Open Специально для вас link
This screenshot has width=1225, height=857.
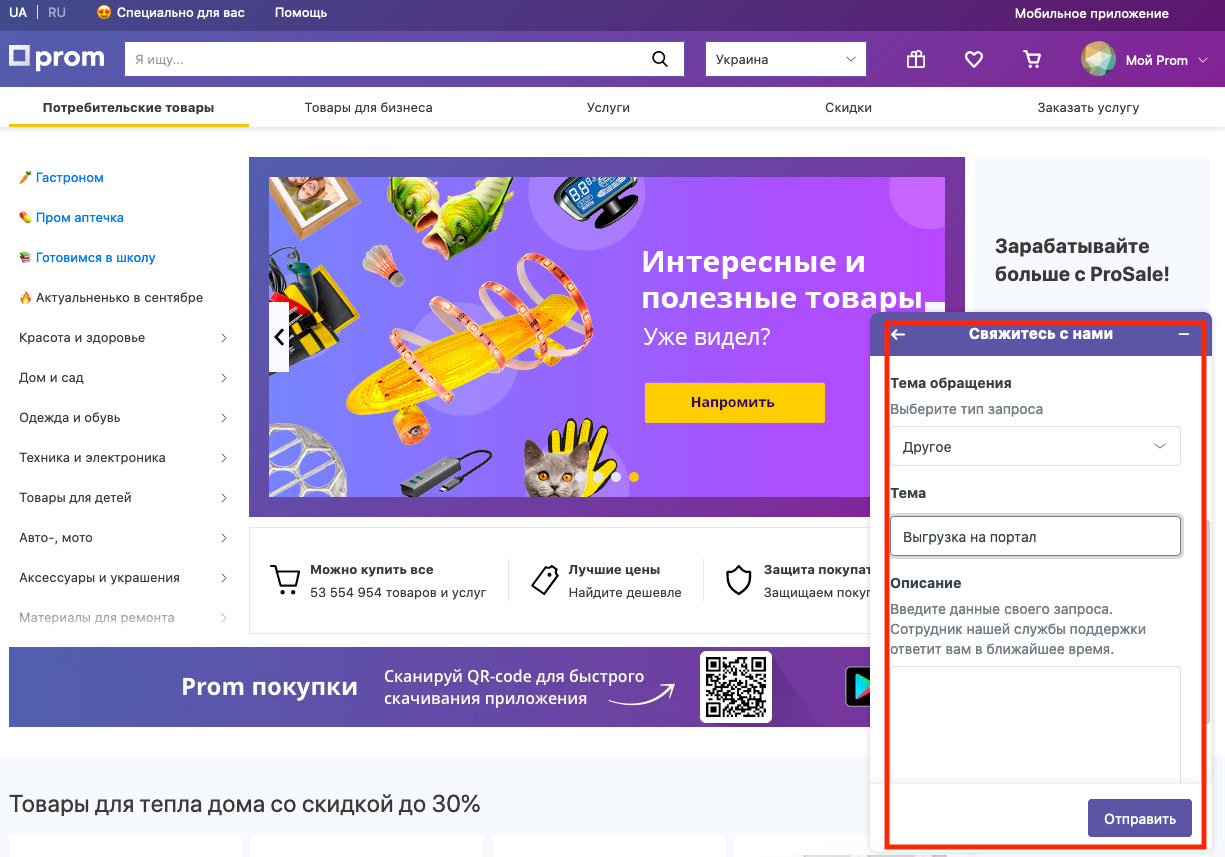coord(171,13)
